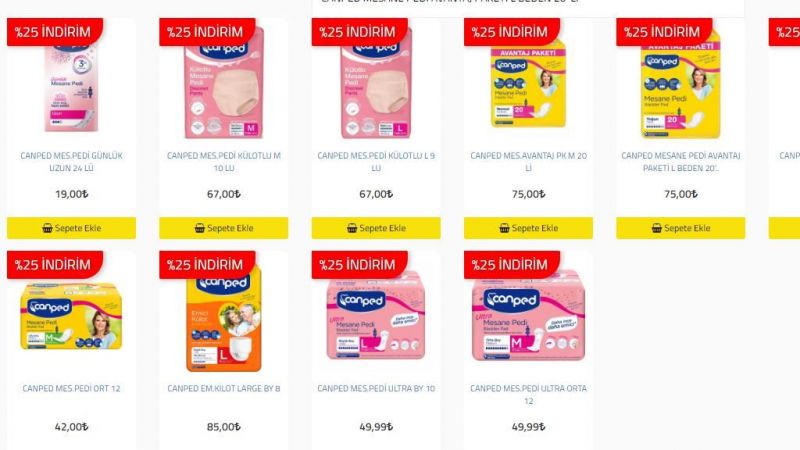Open Canped Mes.Pedi Külotlu M 10 Lu link

point(223,162)
